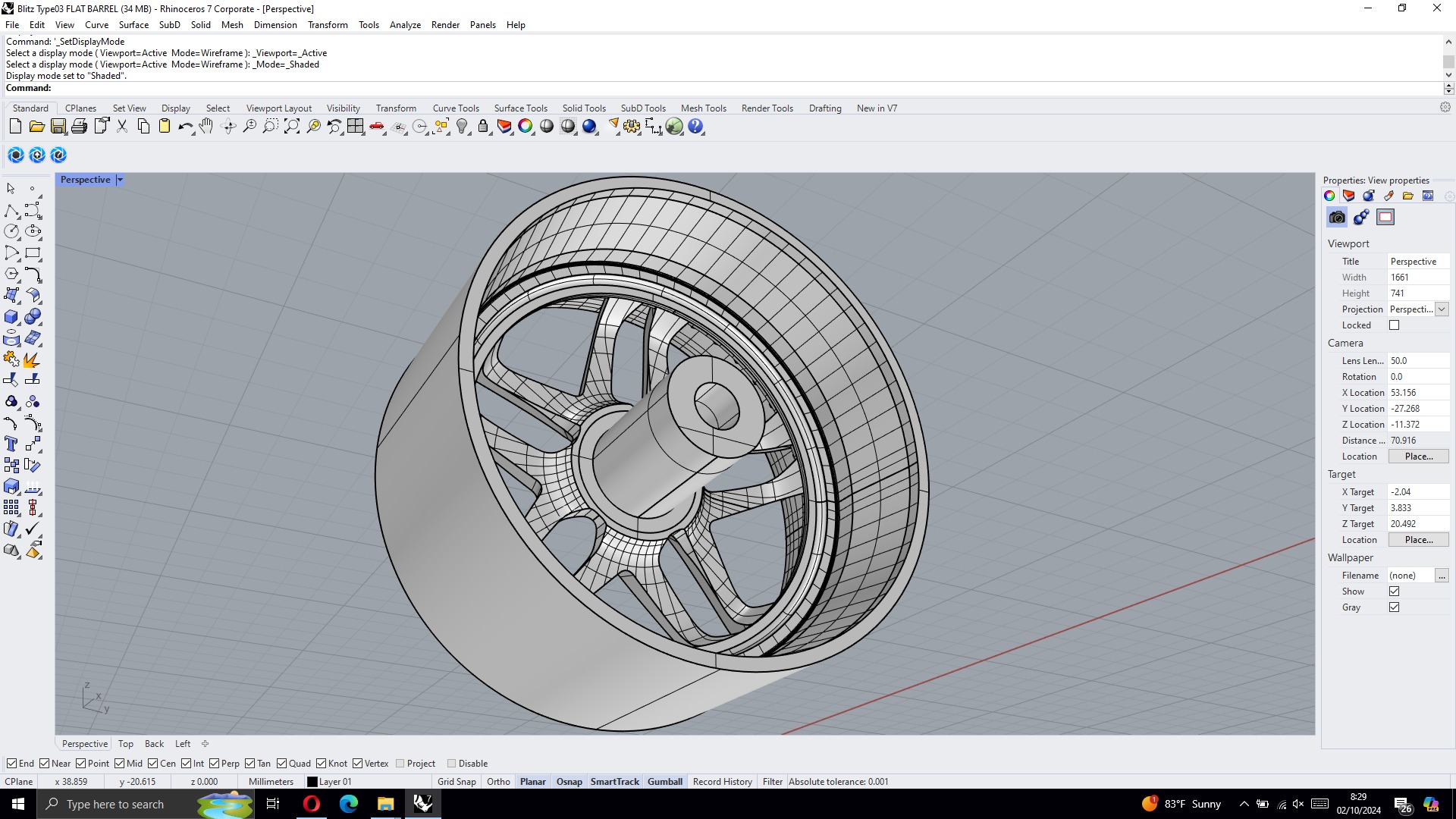Toggle the Locked viewport checkbox
The height and width of the screenshot is (819, 1456).
coord(1394,325)
